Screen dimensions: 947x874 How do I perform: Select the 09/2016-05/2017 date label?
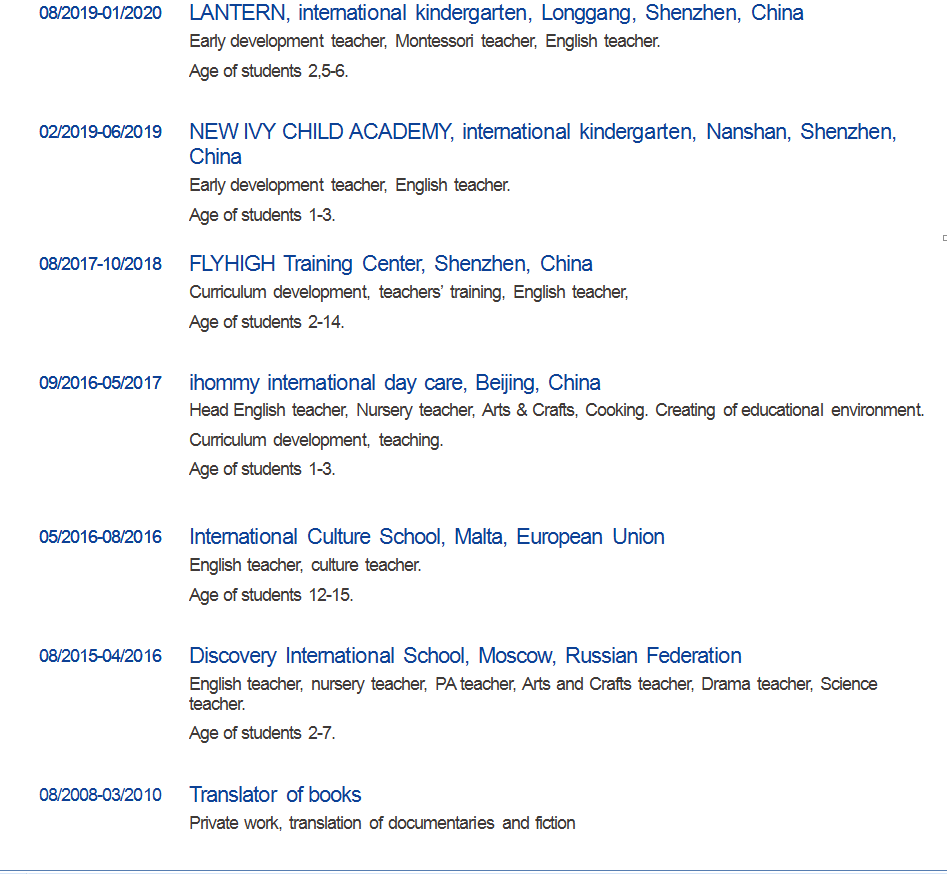pos(100,383)
